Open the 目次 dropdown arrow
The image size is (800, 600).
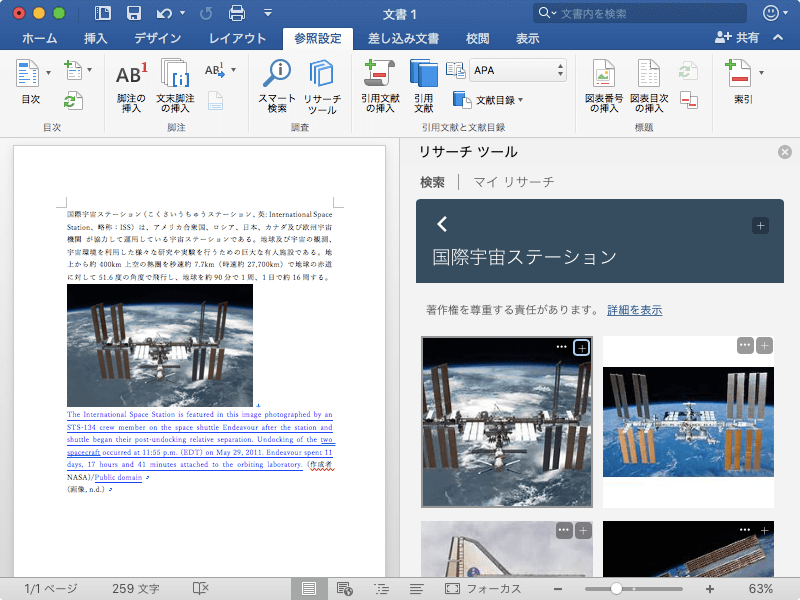[x=48, y=72]
